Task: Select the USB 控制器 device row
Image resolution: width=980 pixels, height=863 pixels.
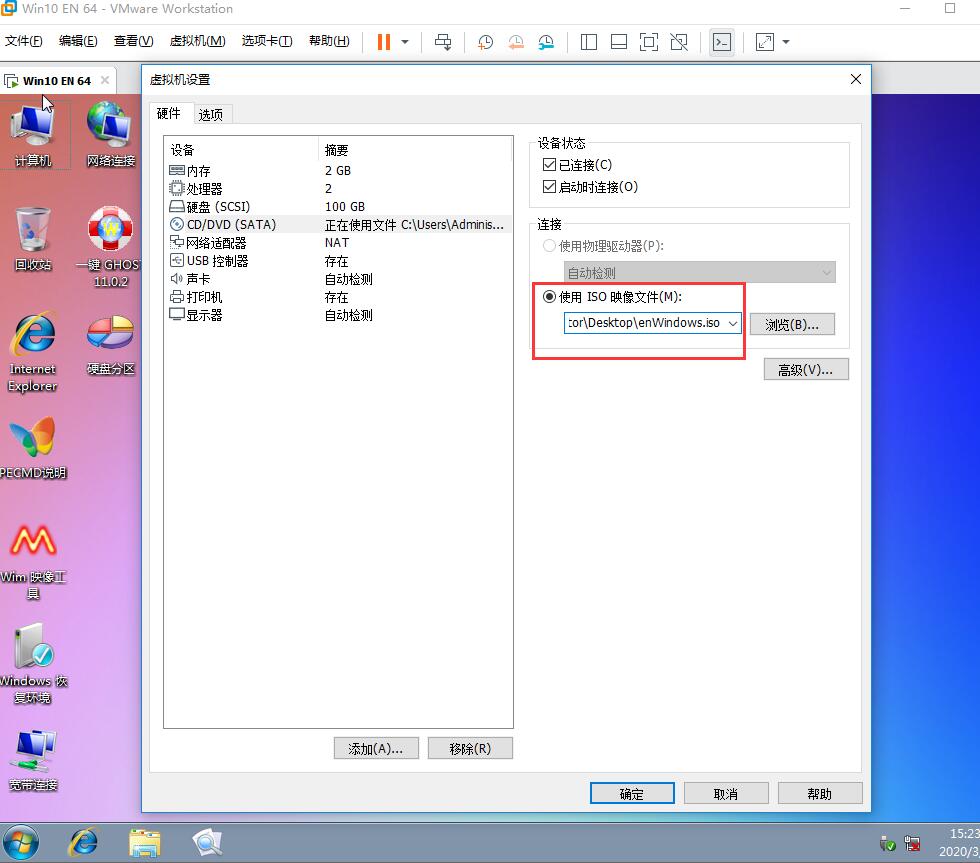Action: pyautogui.click(x=338, y=261)
